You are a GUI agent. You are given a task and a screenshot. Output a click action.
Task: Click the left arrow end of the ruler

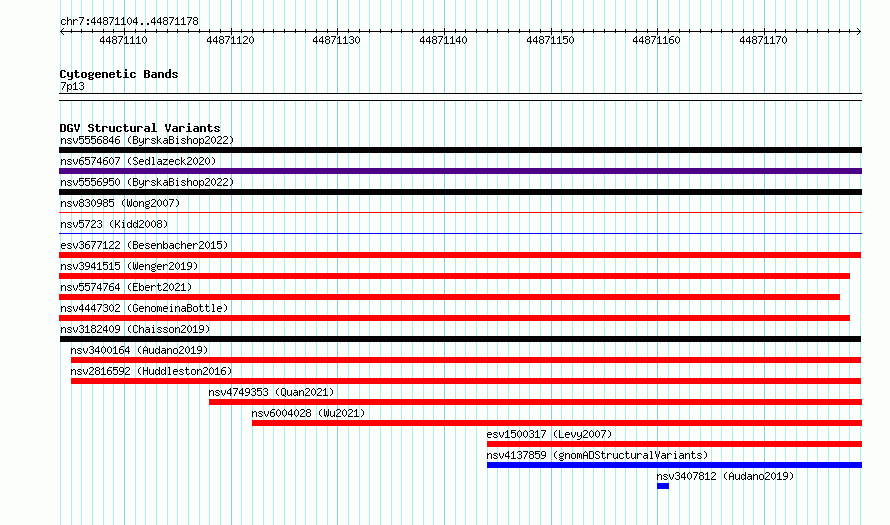62,31
